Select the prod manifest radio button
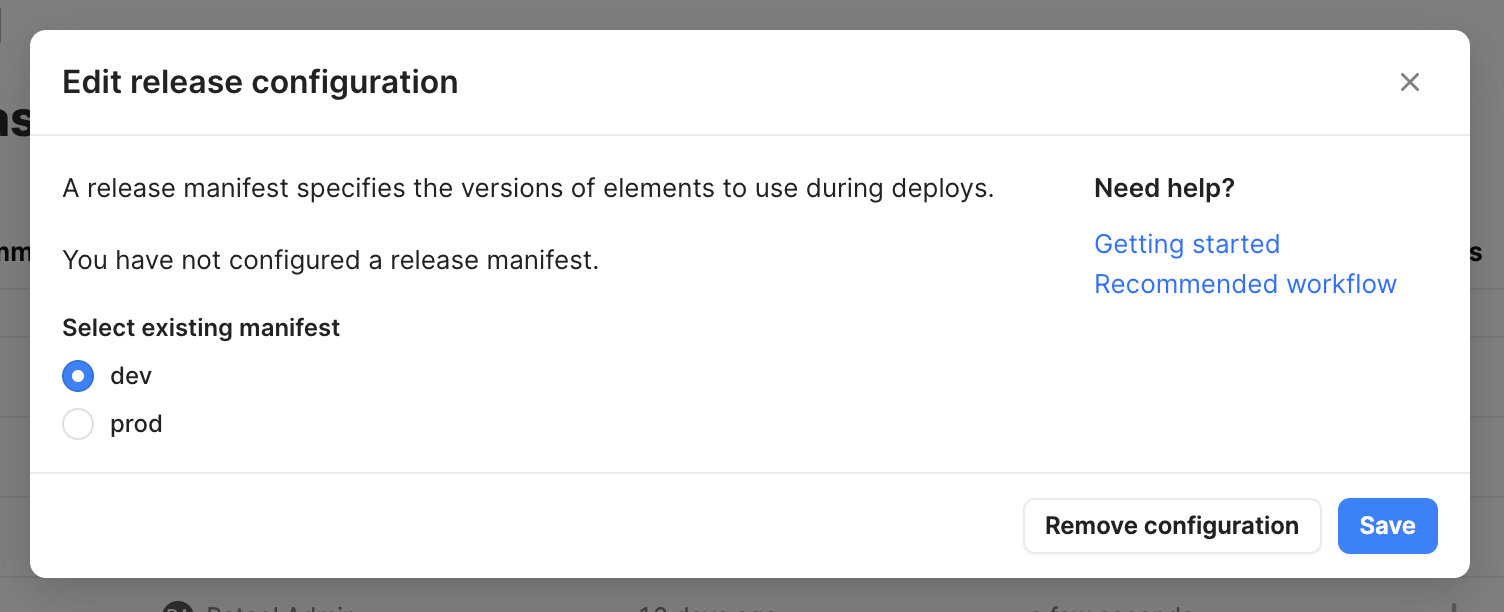Viewport: 1504px width, 612px height. click(78, 424)
